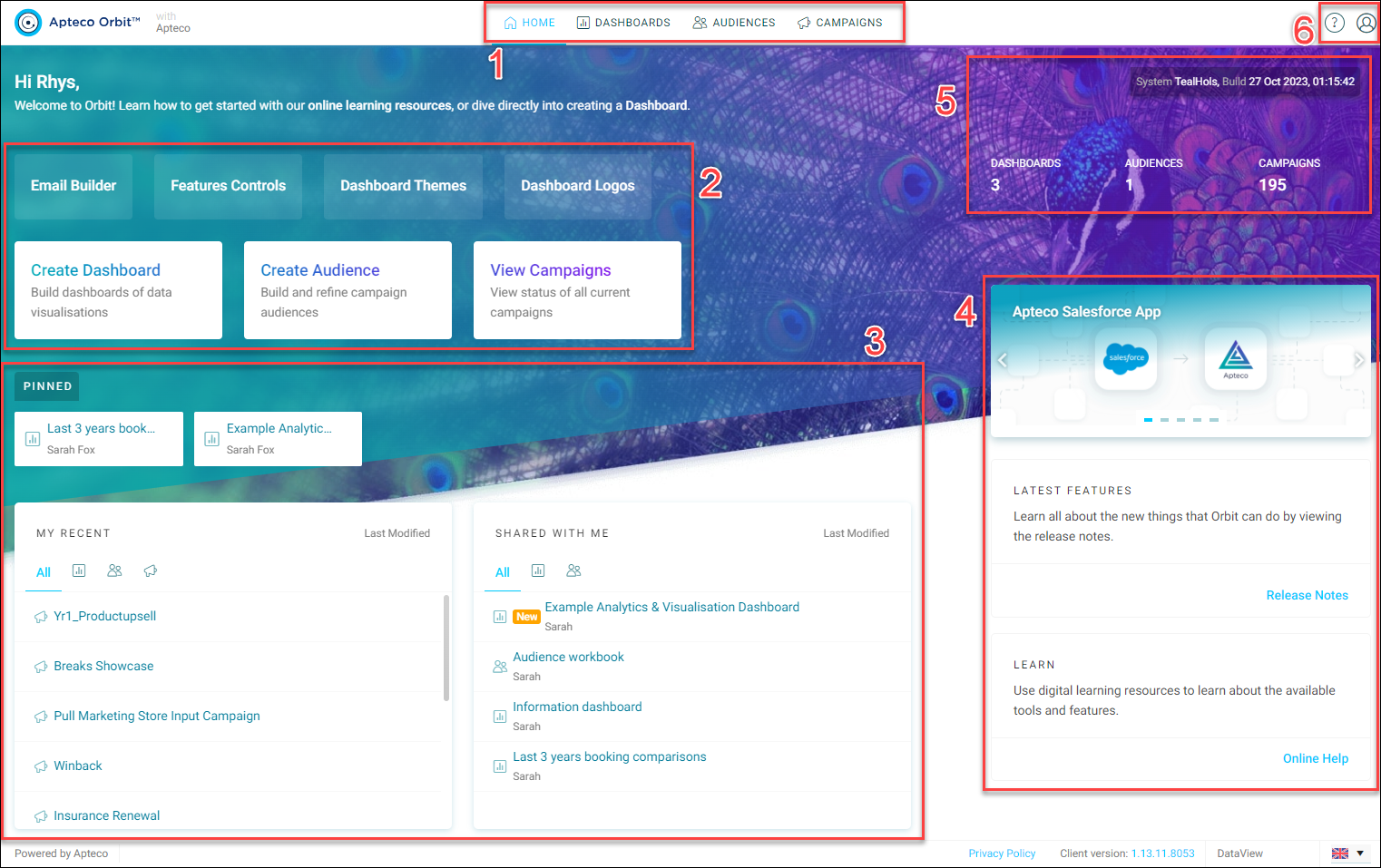The width and height of the screenshot is (1381, 868).
Task: Open the Online Help link
Action: pyautogui.click(x=1316, y=758)
